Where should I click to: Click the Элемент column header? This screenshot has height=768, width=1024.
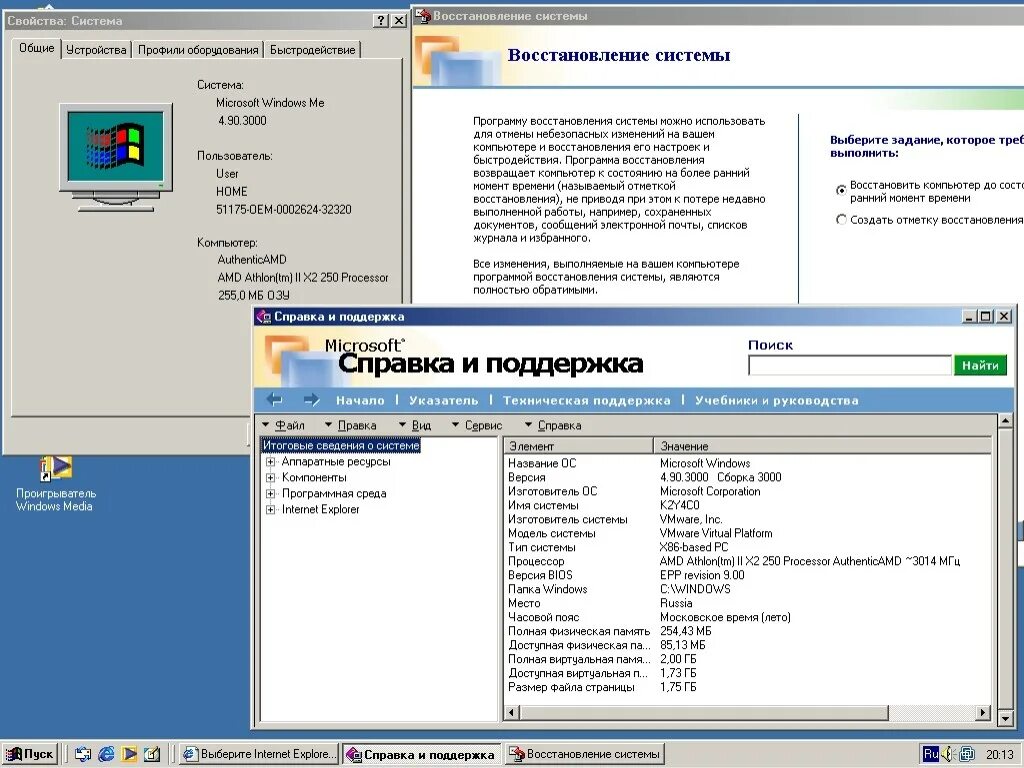click(579, 446)
